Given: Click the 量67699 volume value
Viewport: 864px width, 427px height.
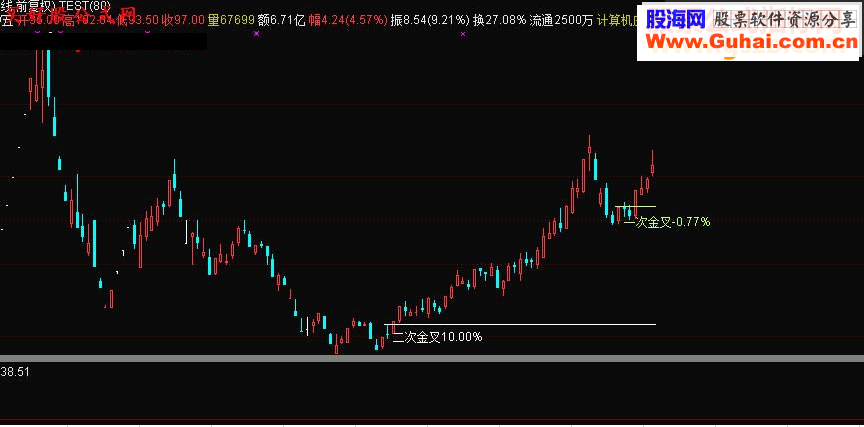Looking at the screenshot, I should [231, 20].
